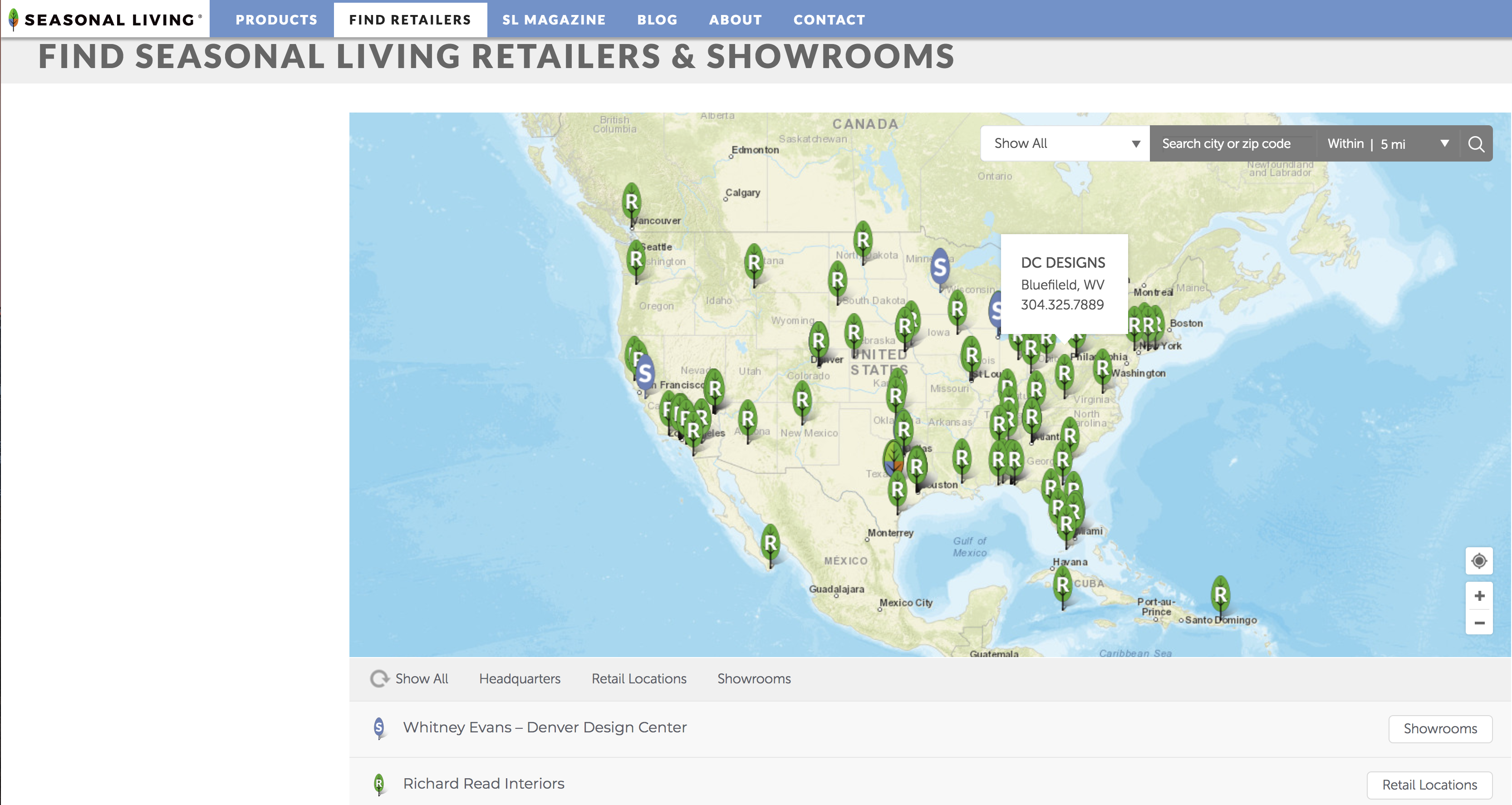
Task: Click the retailer pin near Denver
Action: point(819,341)
